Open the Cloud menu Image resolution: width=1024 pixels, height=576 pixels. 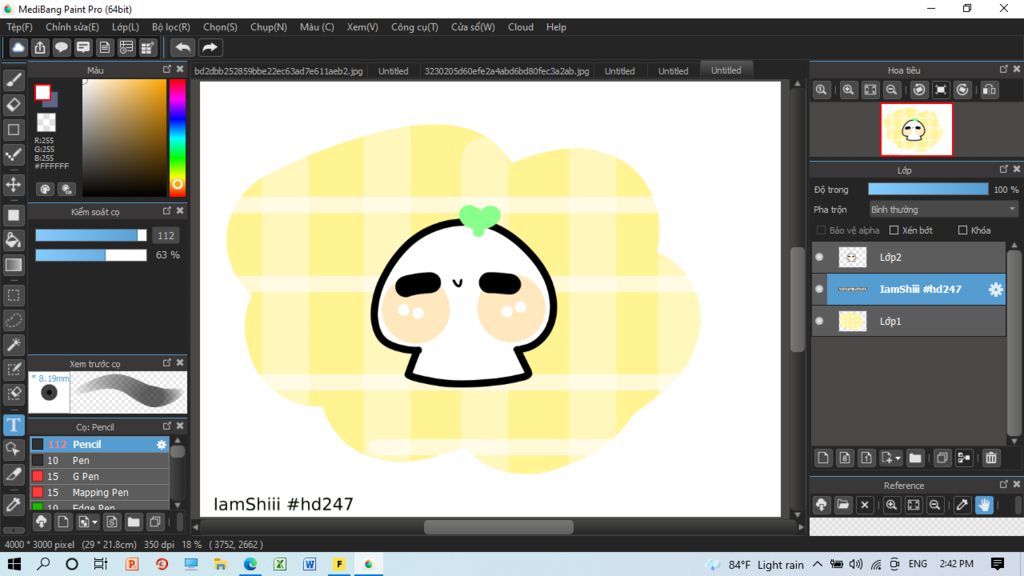click(x=520, y=27)
